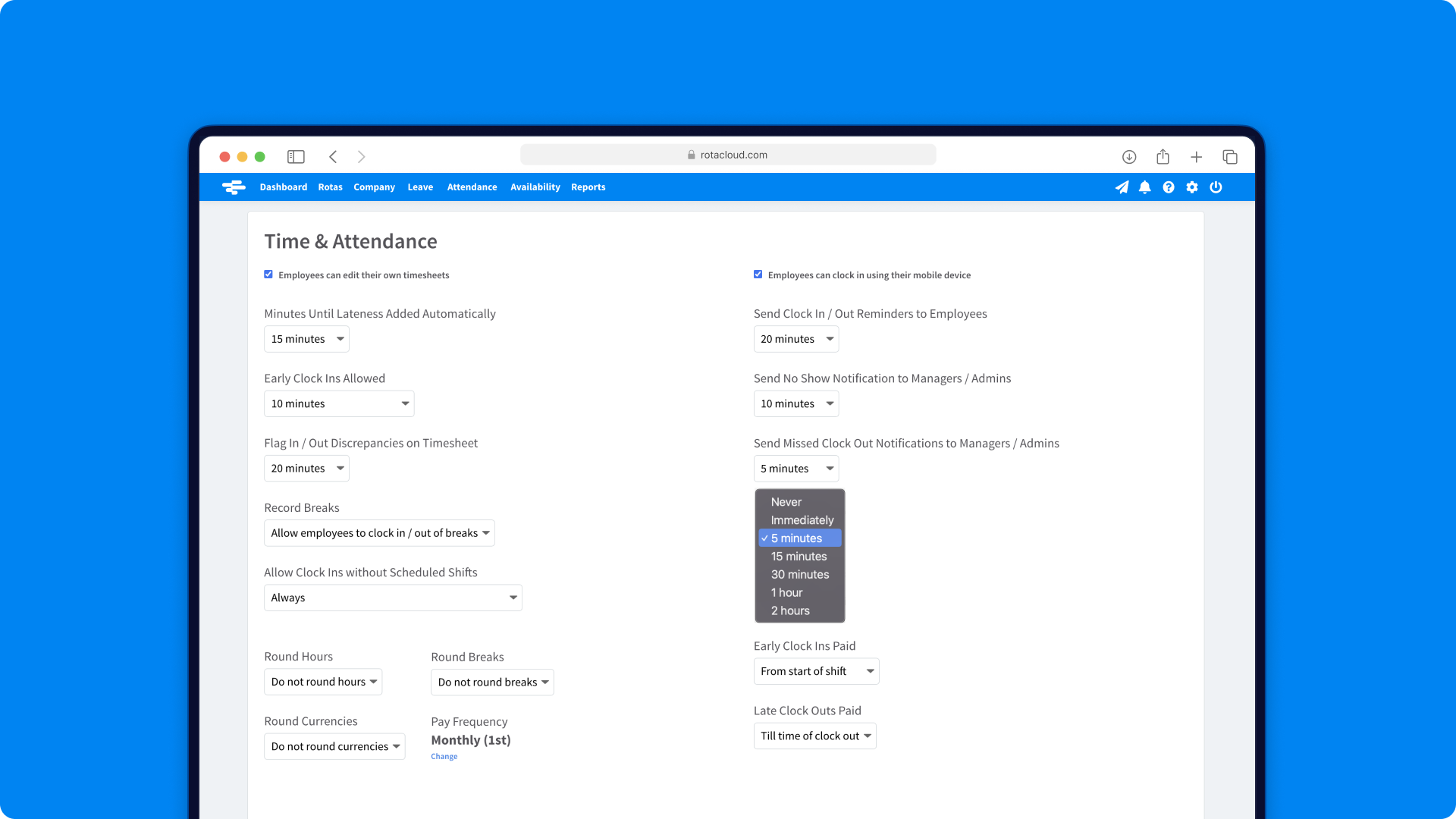Viewport: 1456px width, 819px height.
Task: Click the notifications bell icon
Action: pos(1145,187)
